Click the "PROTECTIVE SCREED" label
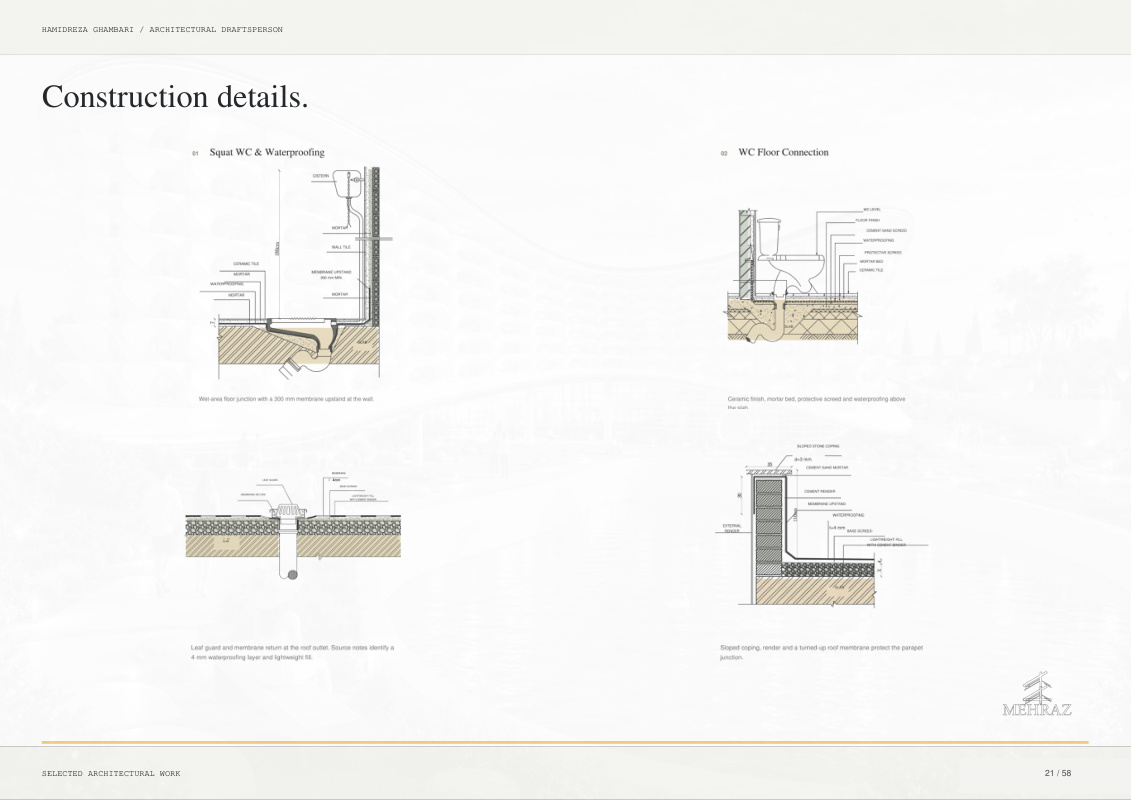The width and height of the screenshot is (1132, 800). (x=882, y=253)
